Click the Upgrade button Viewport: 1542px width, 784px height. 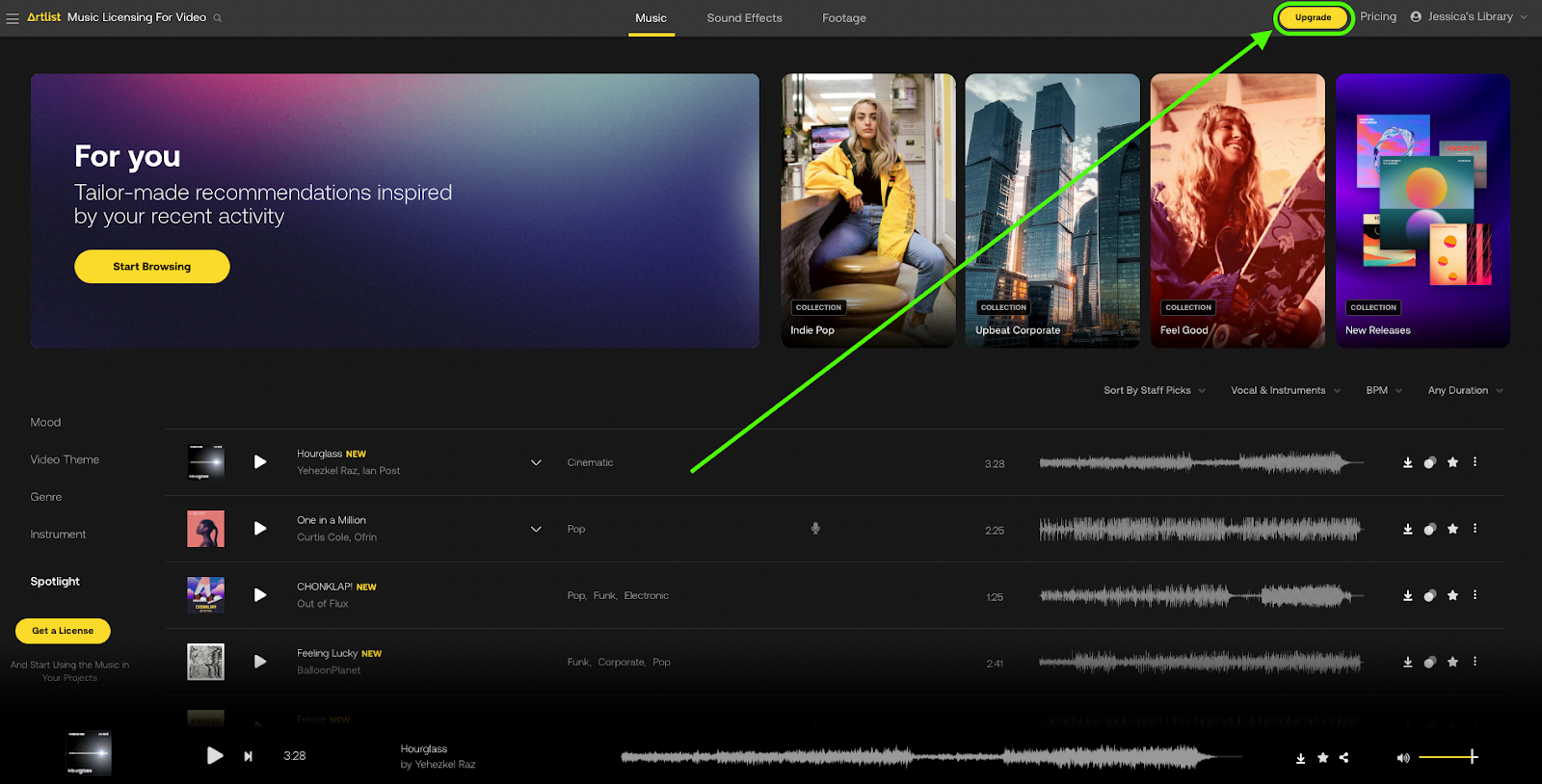[1313, 17]
